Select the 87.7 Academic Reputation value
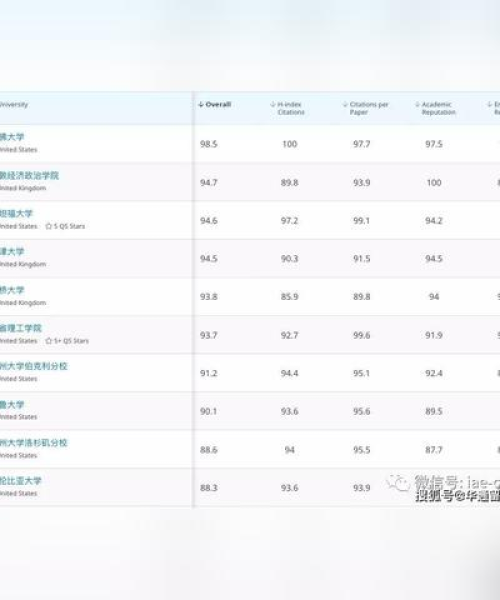Viewport: 500px width, 600px height. coord(434,450)
